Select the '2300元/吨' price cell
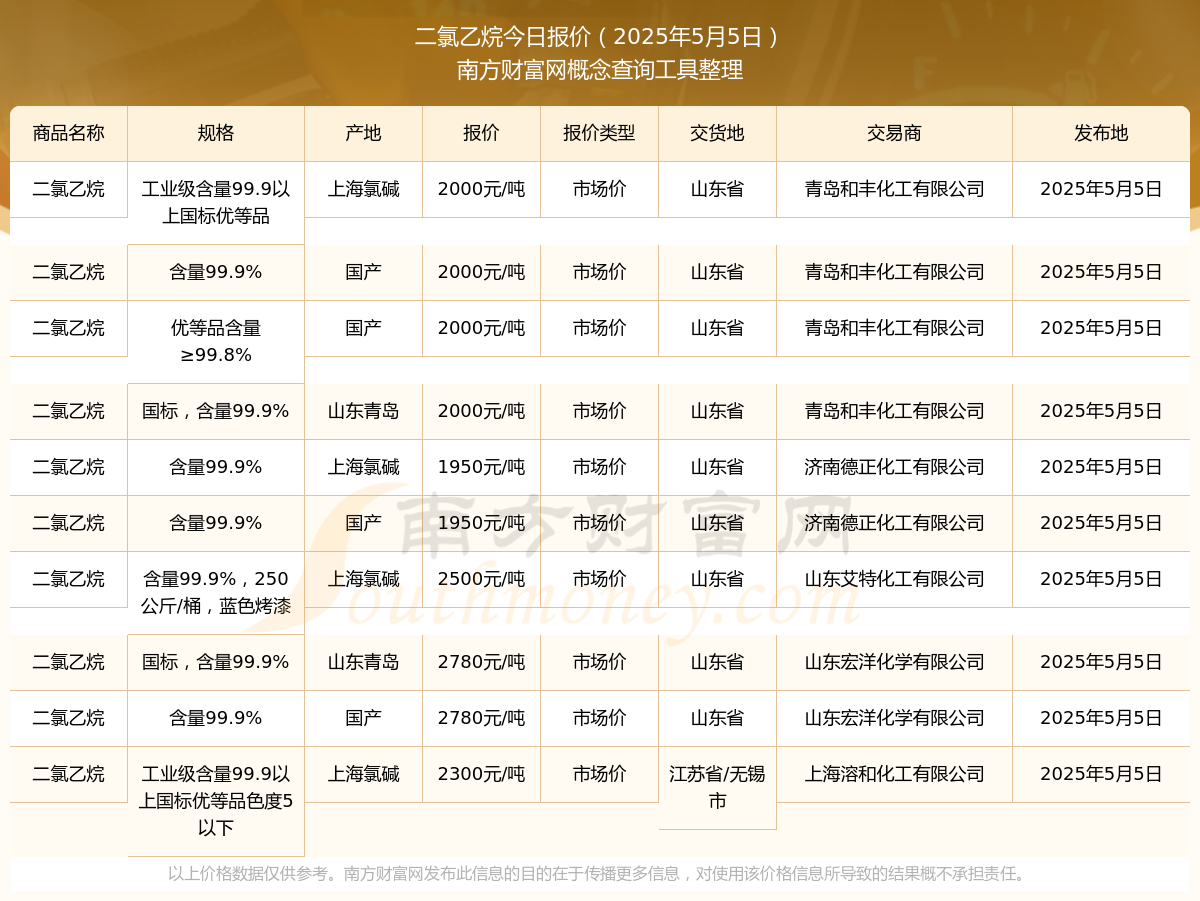Image resolution: width=1200 pixels, height=901 pixels. 481,774
